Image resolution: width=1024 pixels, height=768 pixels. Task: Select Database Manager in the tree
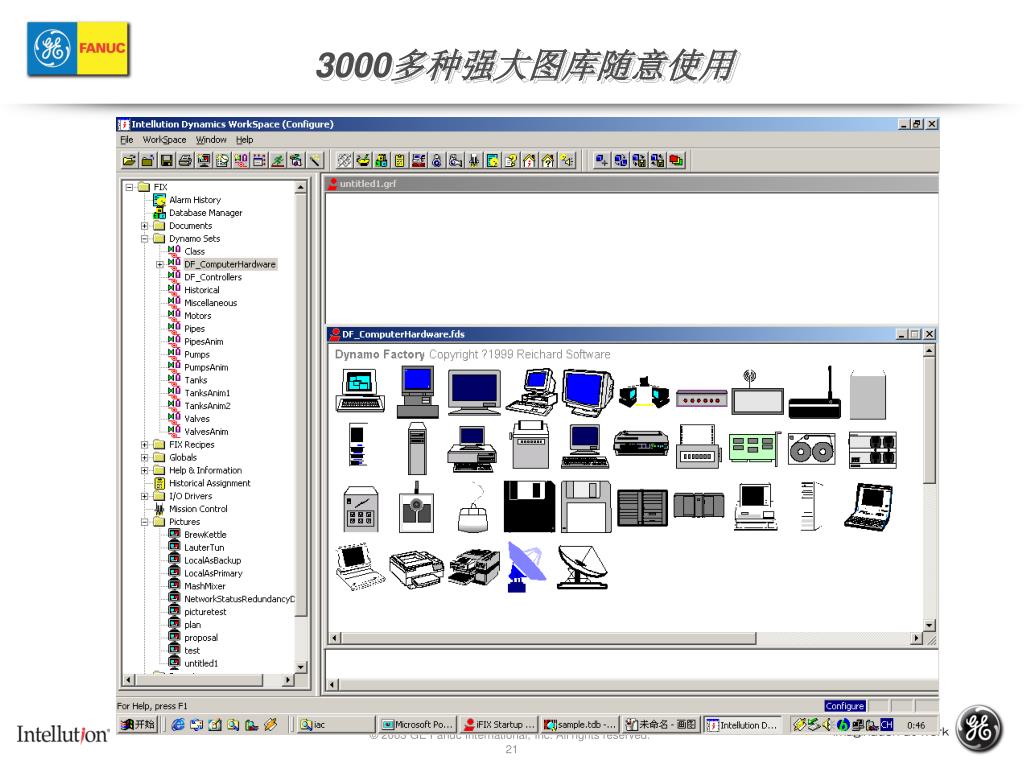point(206,213)
